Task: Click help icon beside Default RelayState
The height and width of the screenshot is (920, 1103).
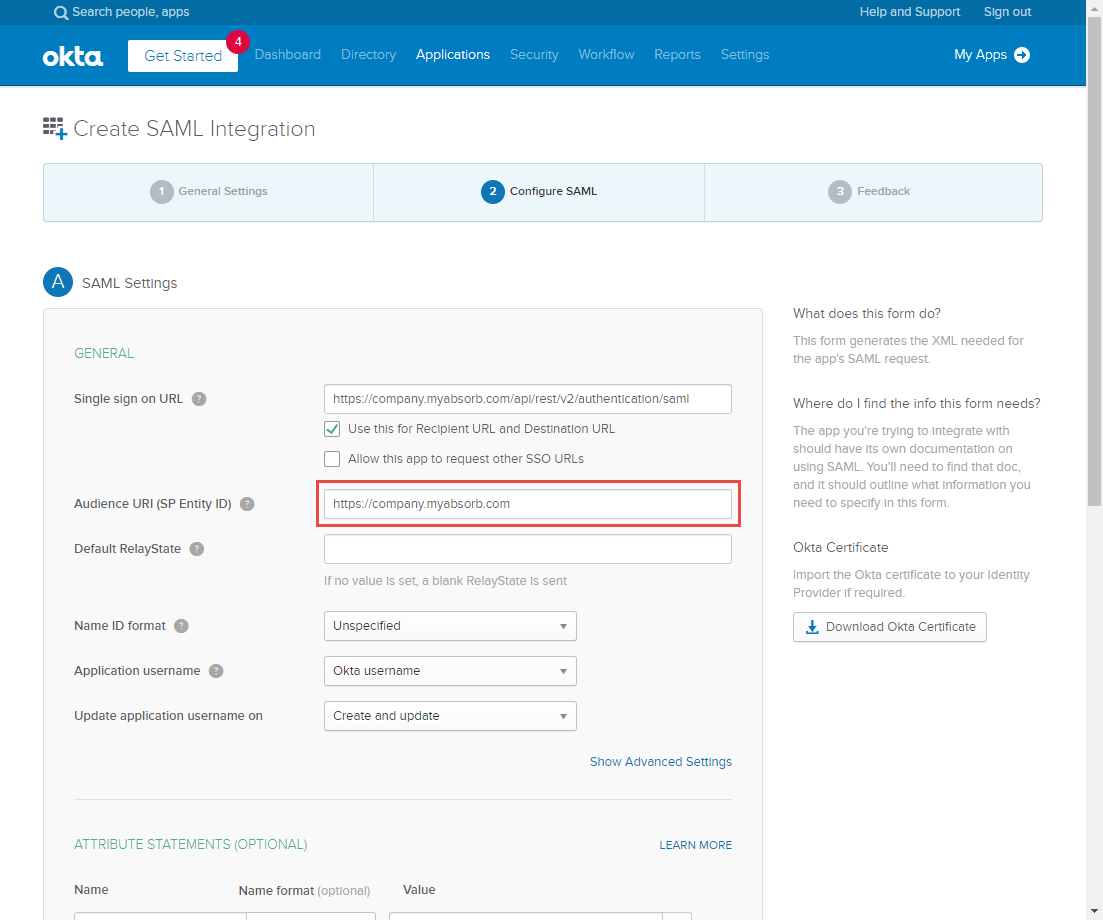Action: [x=197, y=549]
